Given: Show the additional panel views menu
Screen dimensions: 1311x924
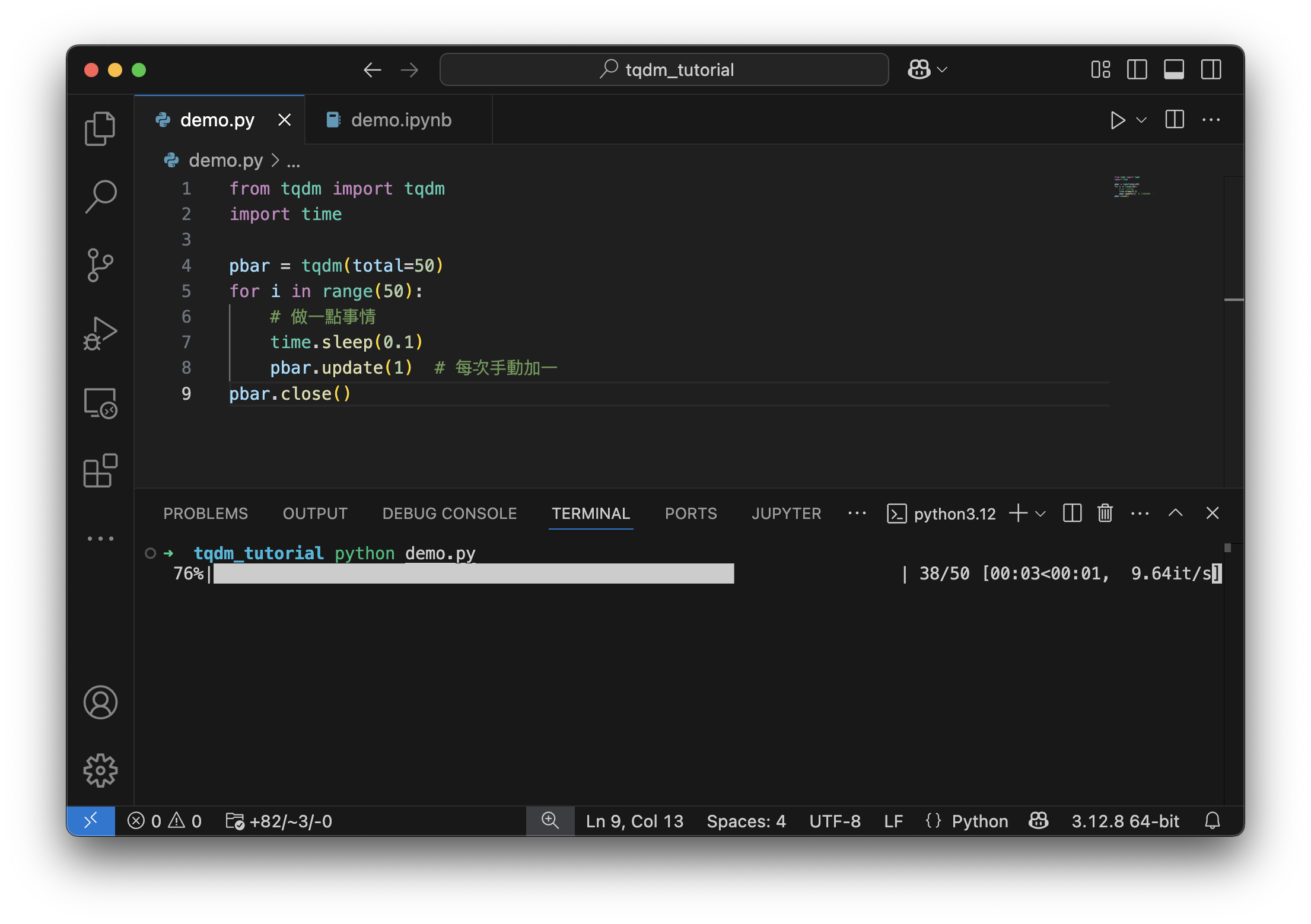Looking at the screenshot, I should pos(857,513).
